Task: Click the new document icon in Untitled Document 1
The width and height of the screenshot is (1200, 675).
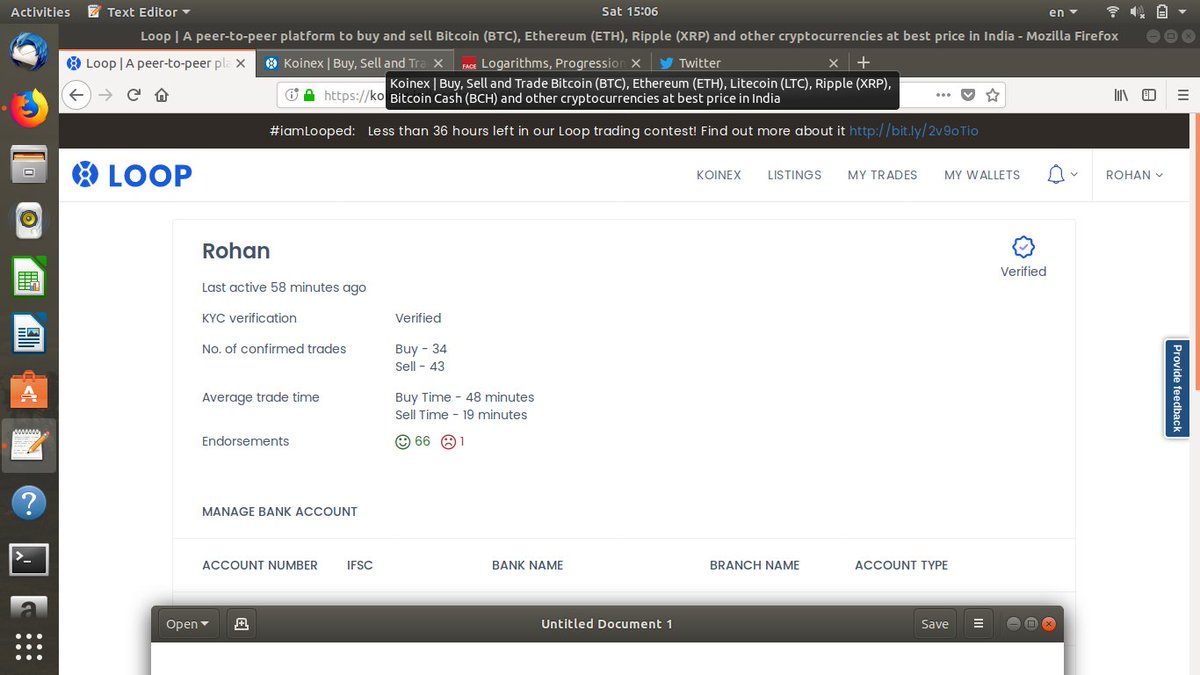Action: click(x=240, y=623)
